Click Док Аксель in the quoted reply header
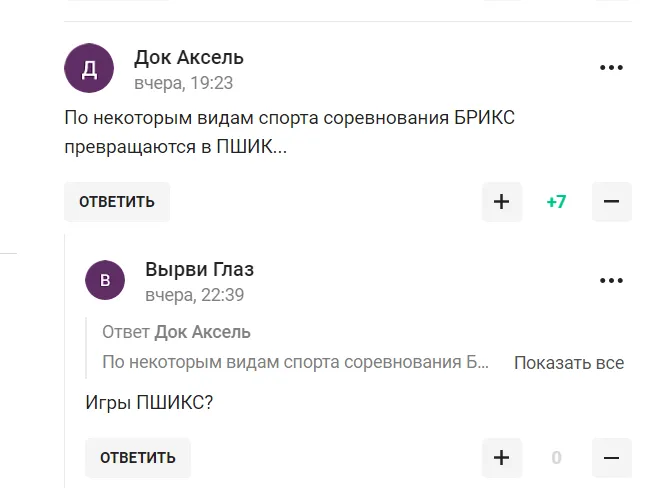This screenshot has height=498, width=669. (x=202, y=332)
